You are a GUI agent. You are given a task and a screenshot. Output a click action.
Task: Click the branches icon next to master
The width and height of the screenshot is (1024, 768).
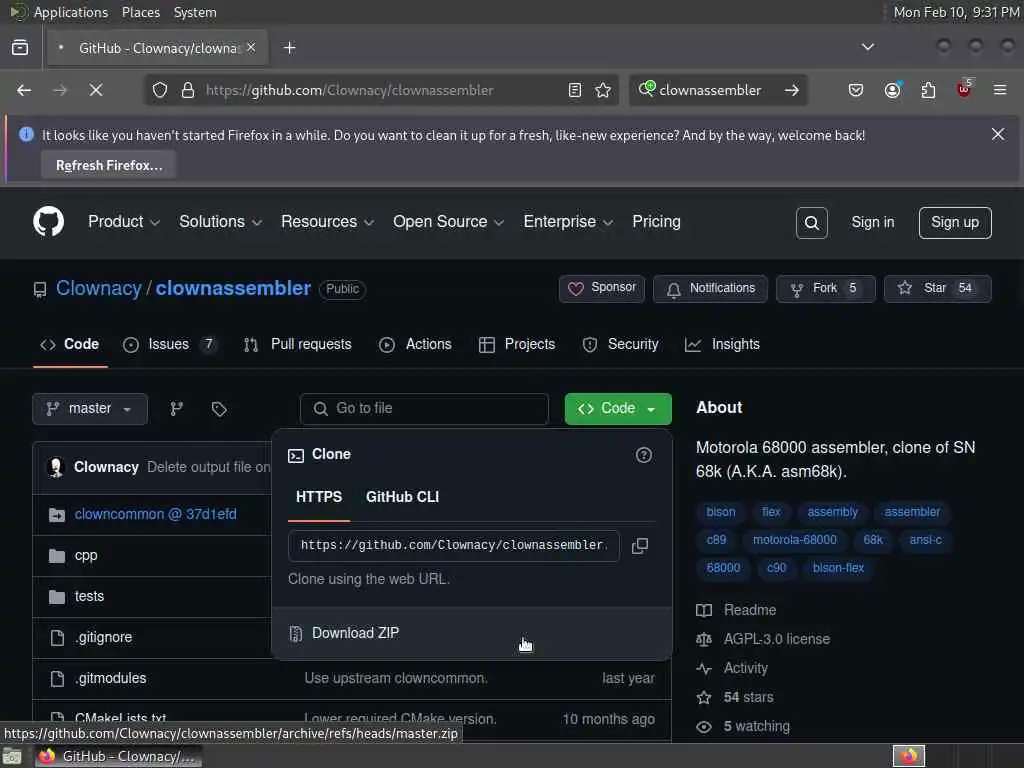pyautogui.click(x=176, y=409)
